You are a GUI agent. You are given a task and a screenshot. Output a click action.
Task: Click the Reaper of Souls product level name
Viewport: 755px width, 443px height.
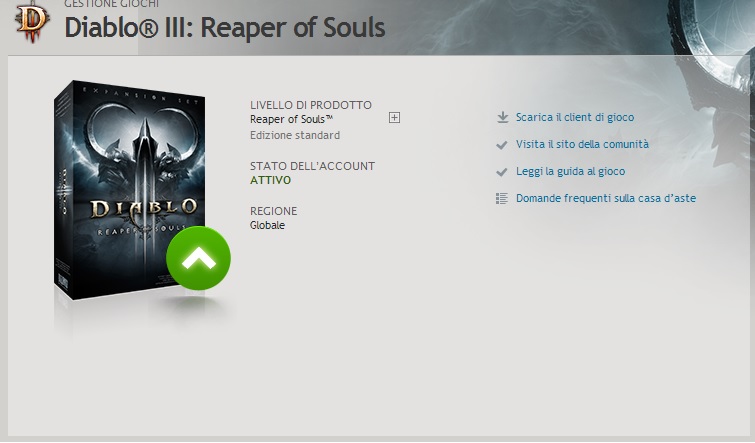click(291, 119)
